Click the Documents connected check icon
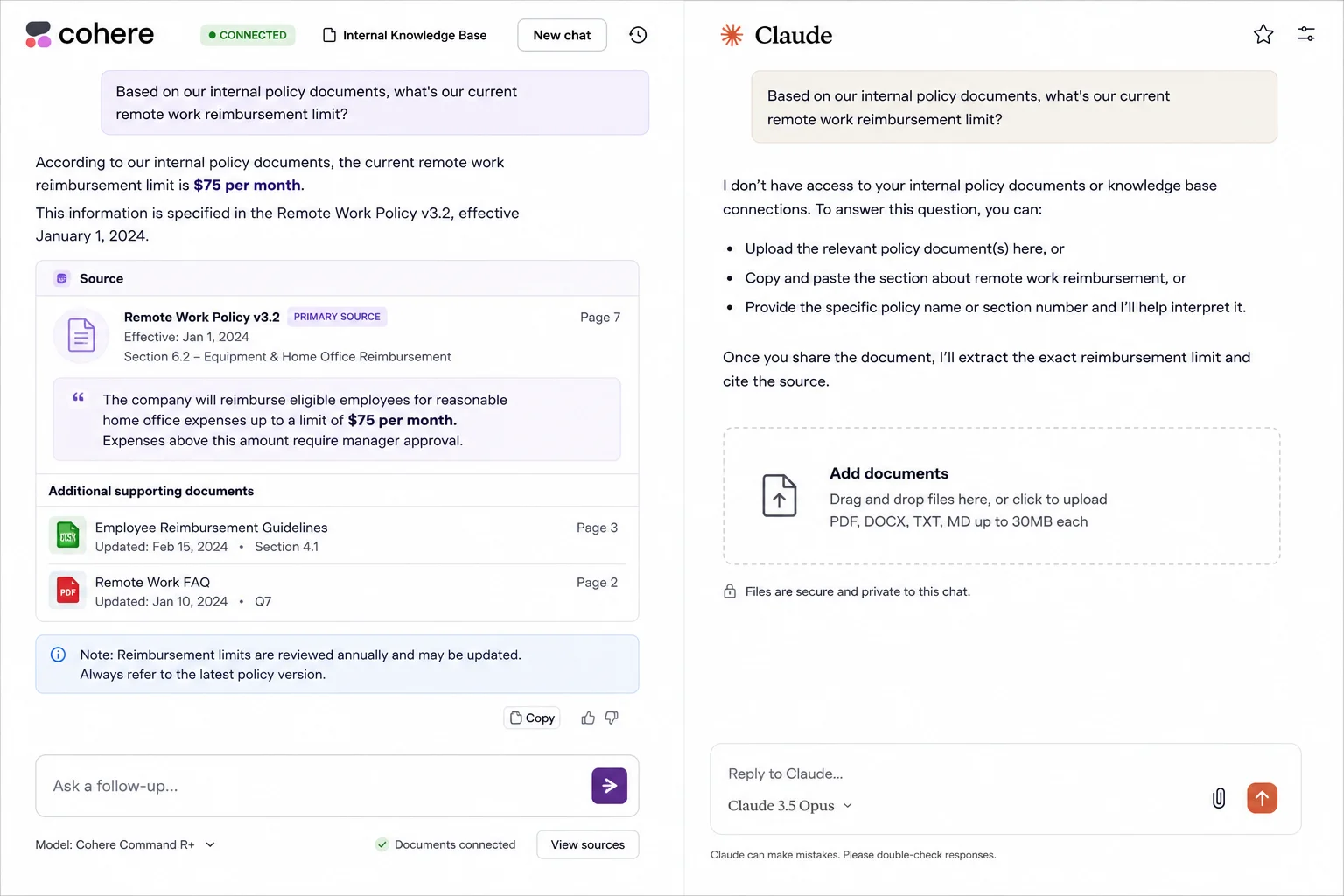1344x896 pixels. (x=381, y=844)
